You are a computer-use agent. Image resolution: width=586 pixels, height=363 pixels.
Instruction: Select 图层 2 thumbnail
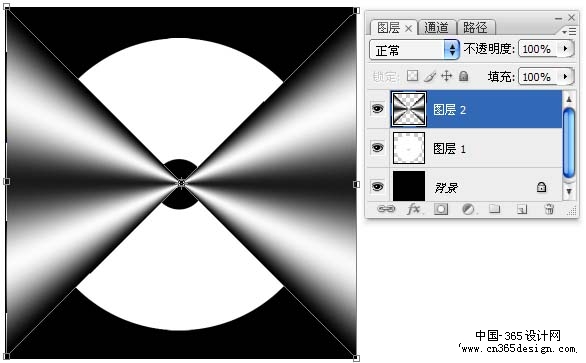tap(408, 109)
